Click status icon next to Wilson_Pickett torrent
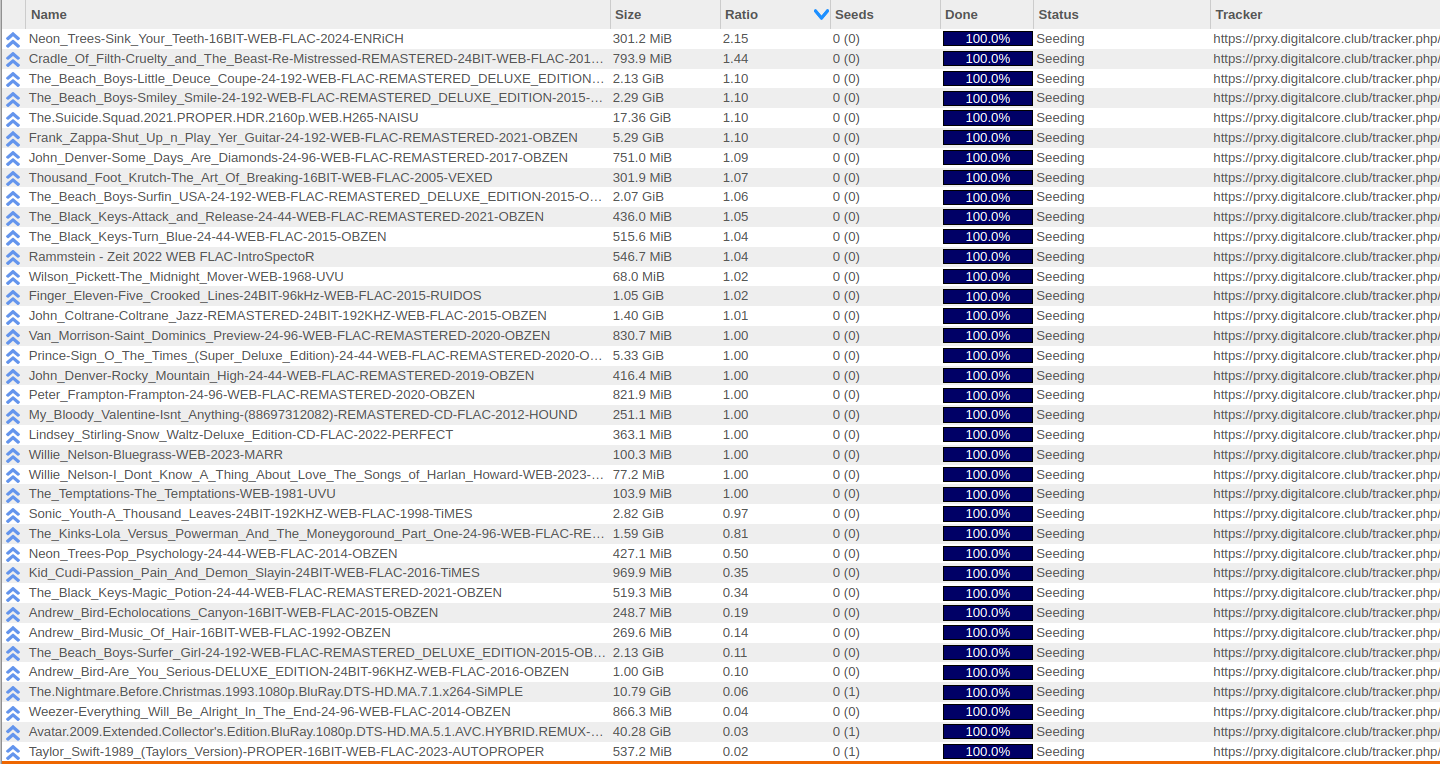The height and width of the screenshot is (764, 1440). click(x=13, y=277)
